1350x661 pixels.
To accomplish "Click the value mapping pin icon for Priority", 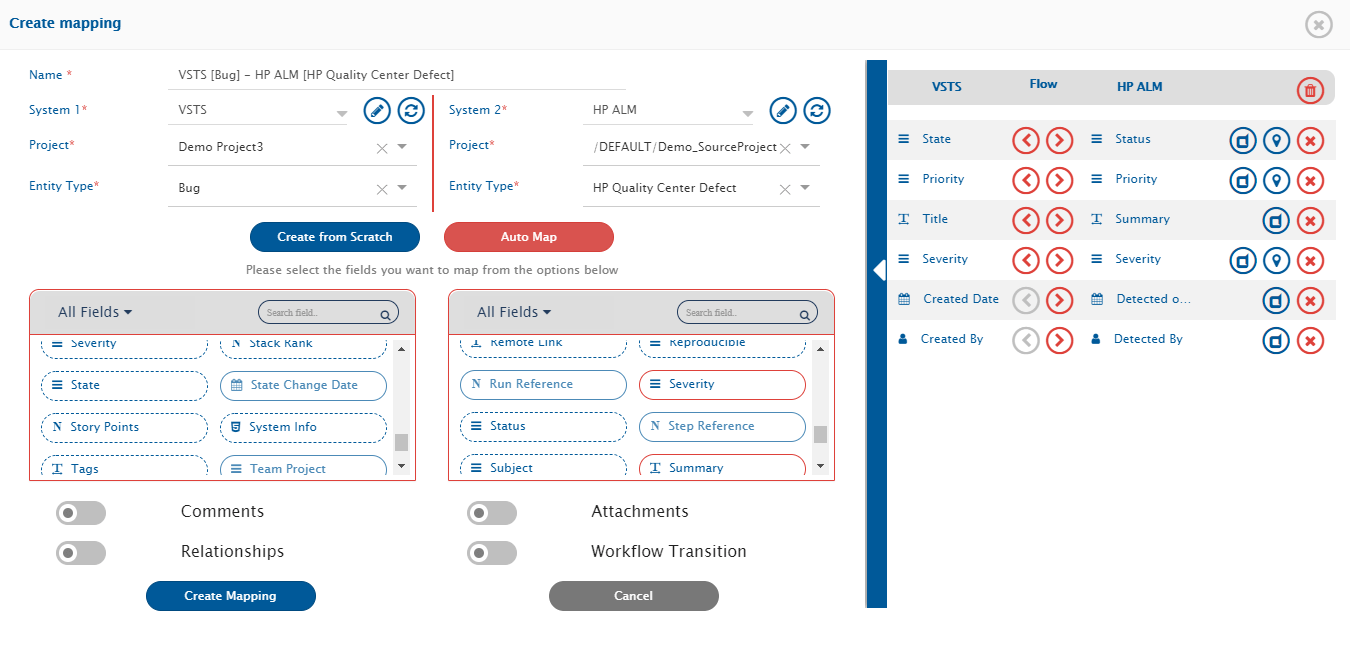I will pos(1275,181).
